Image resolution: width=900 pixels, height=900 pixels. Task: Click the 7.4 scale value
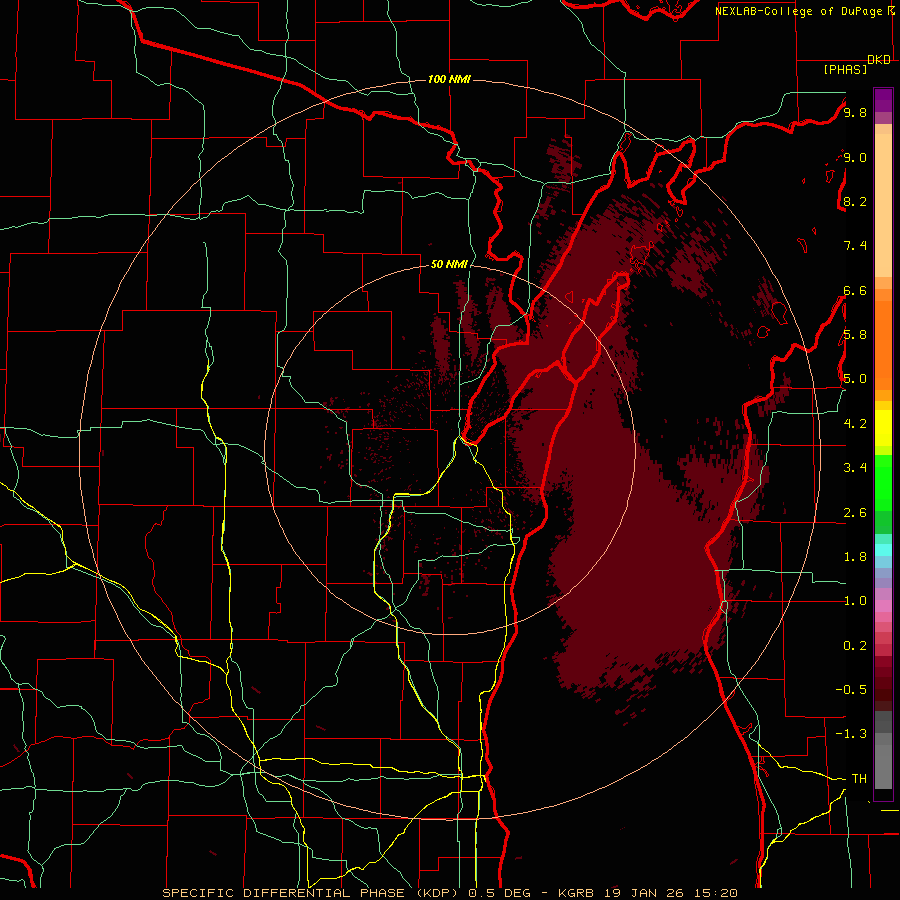(855, 246)
